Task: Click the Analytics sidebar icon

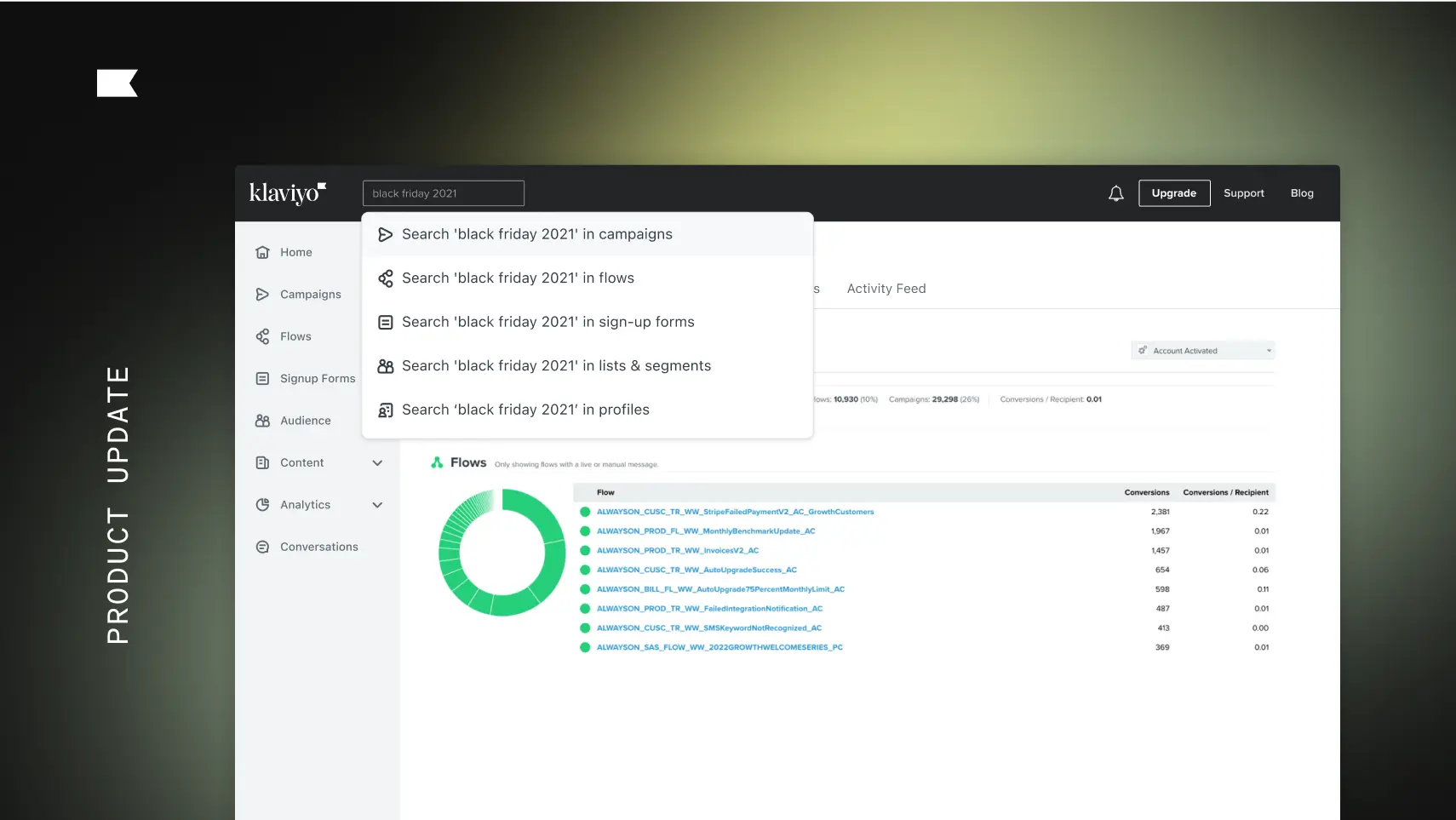Action: point(262,505)
